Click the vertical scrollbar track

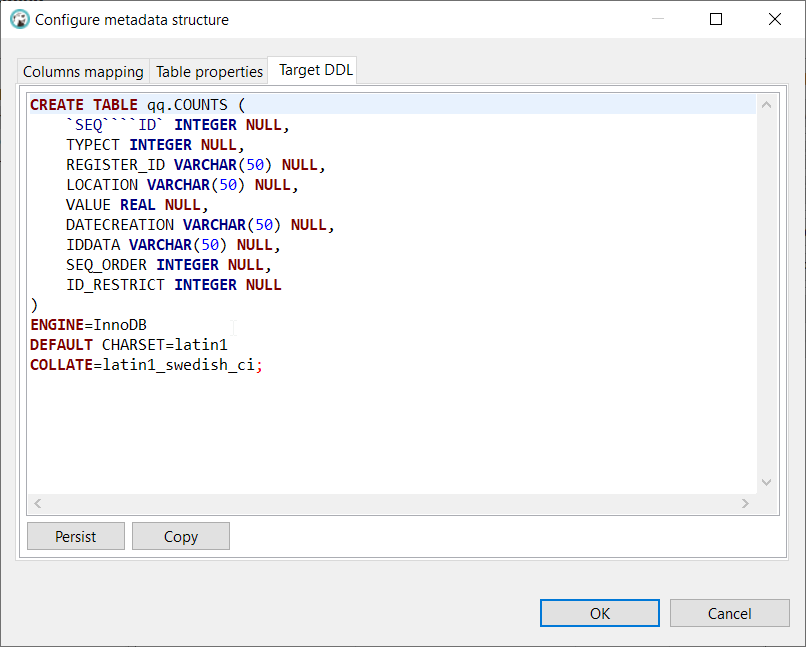click(x=766, y=300)
